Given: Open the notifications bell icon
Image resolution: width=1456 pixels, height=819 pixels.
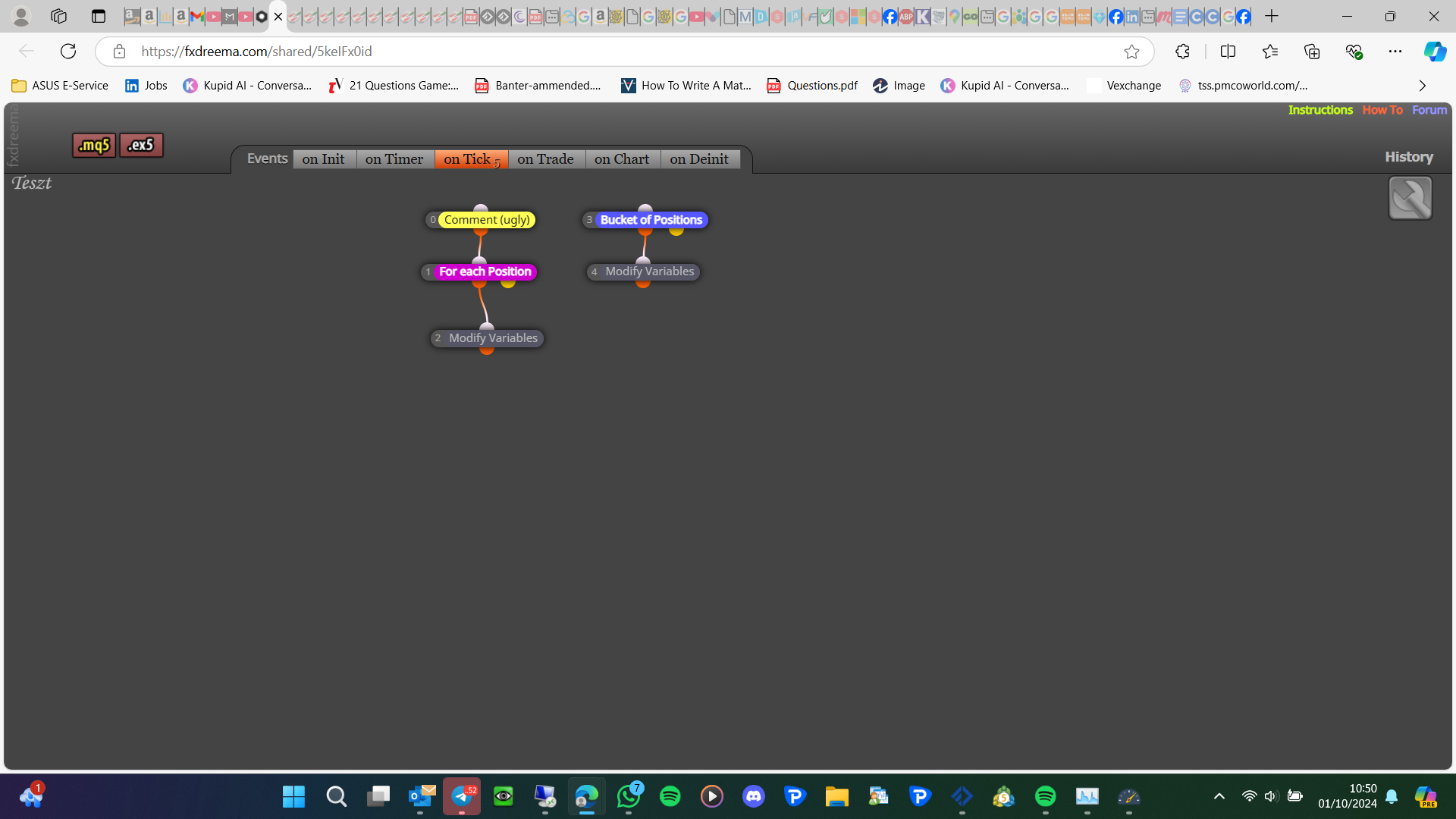Looking at the screenshot, I should pyautogui.click(x=1392, y=796).
